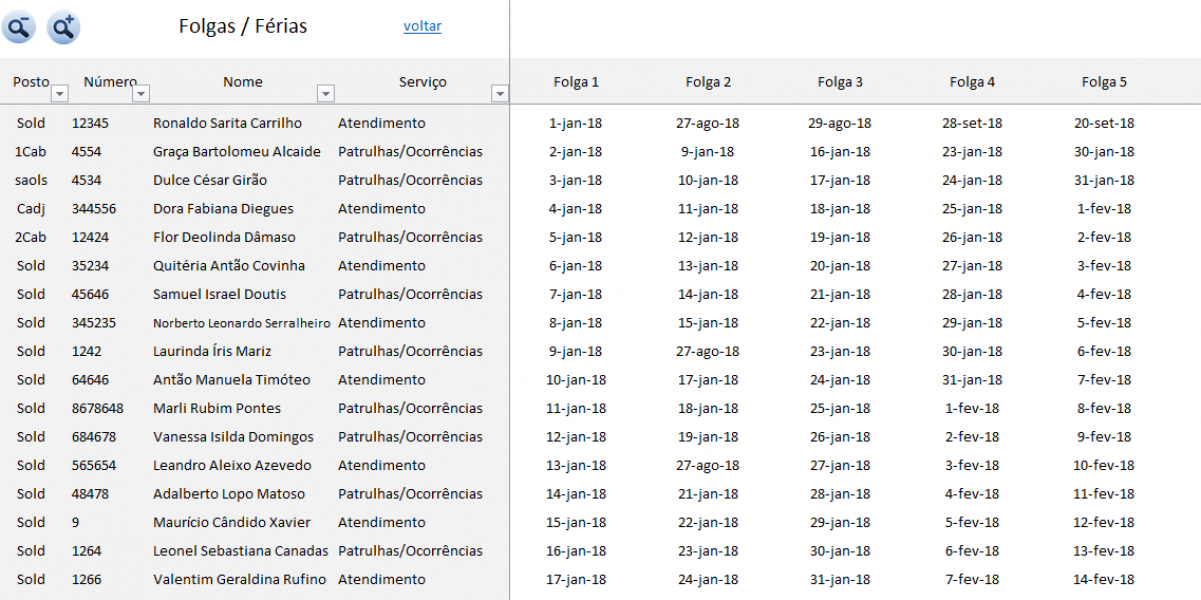Click the Folgas / Férias title
The height and width of the screenshot is (600, 1201).
243,26
